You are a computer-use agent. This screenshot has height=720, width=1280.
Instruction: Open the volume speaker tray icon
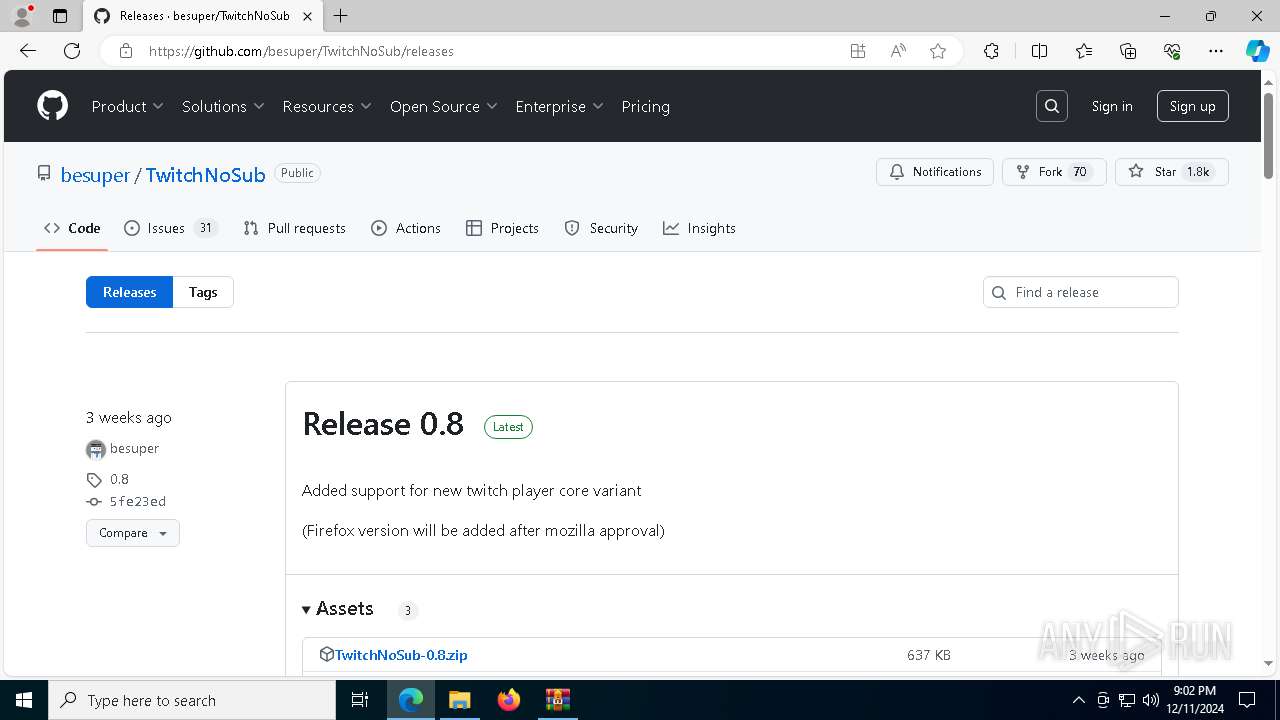click(1151, 700)
